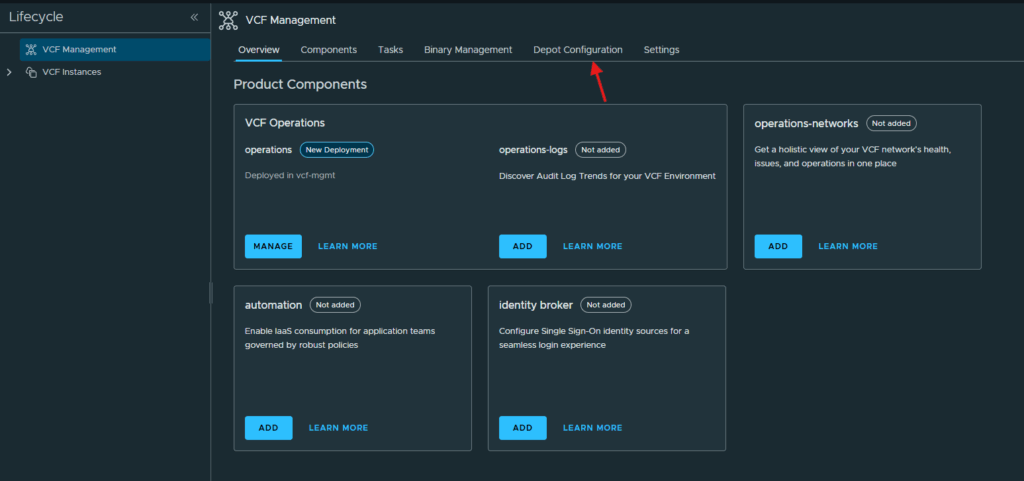Click the VCF Management header icon
1024x481 pixels.
coord(228,20)
